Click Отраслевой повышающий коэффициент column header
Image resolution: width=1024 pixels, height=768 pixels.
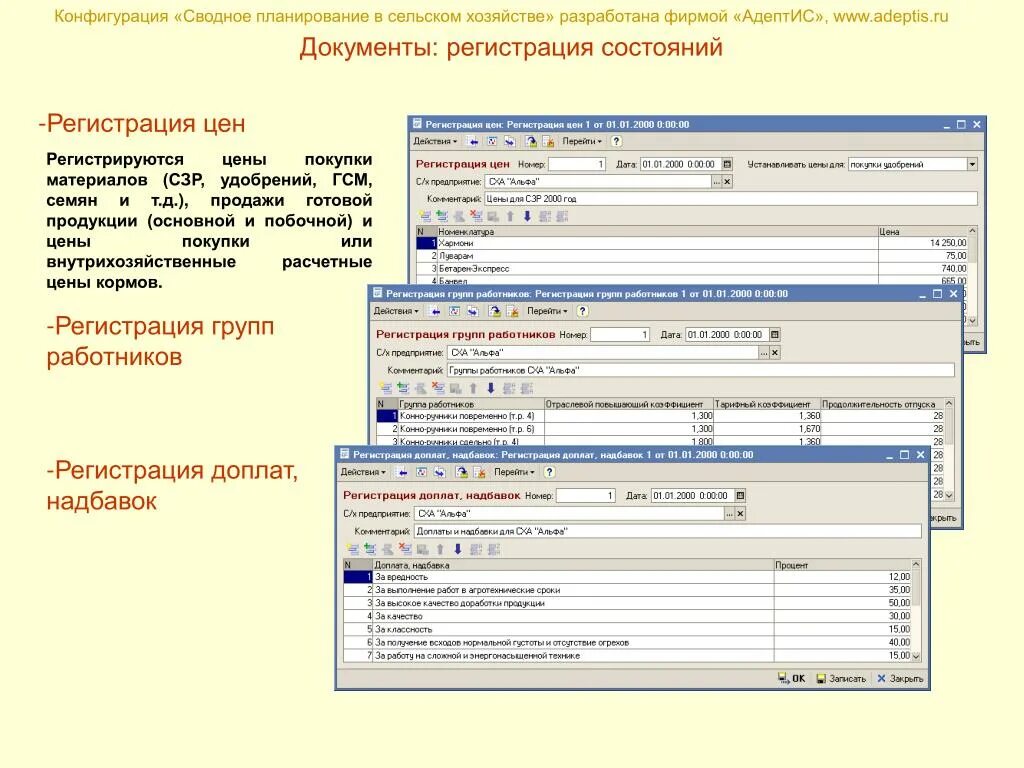[x=628, y=404]
